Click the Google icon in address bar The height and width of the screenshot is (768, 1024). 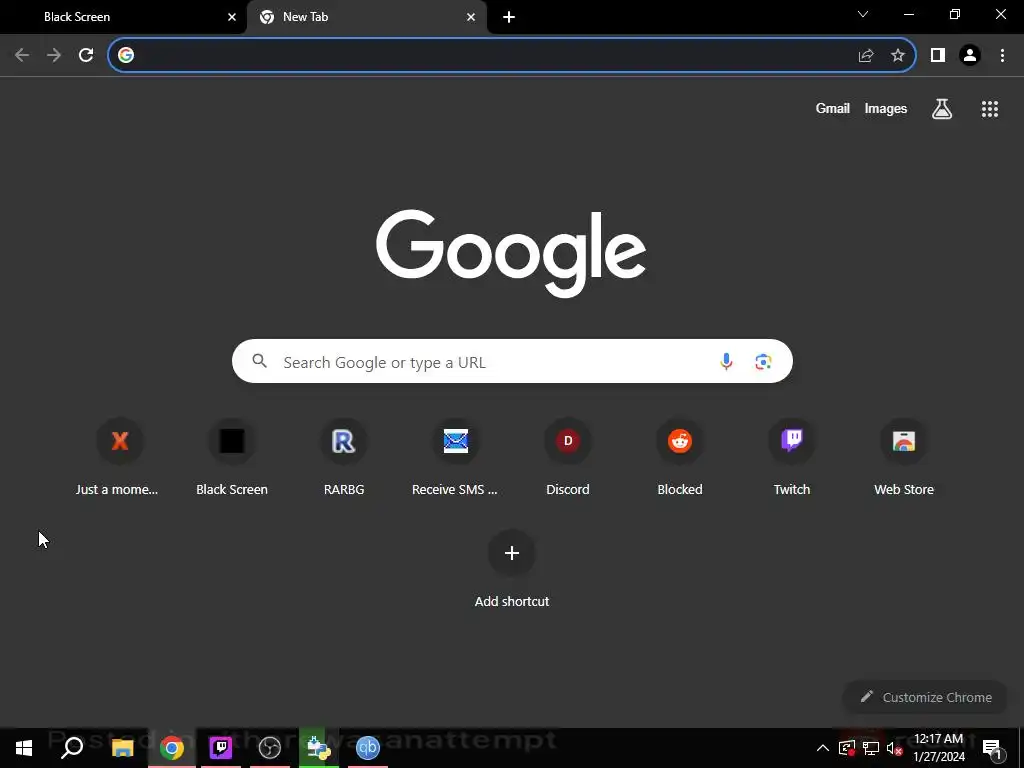pyautogui.click(x=126, y=55)
